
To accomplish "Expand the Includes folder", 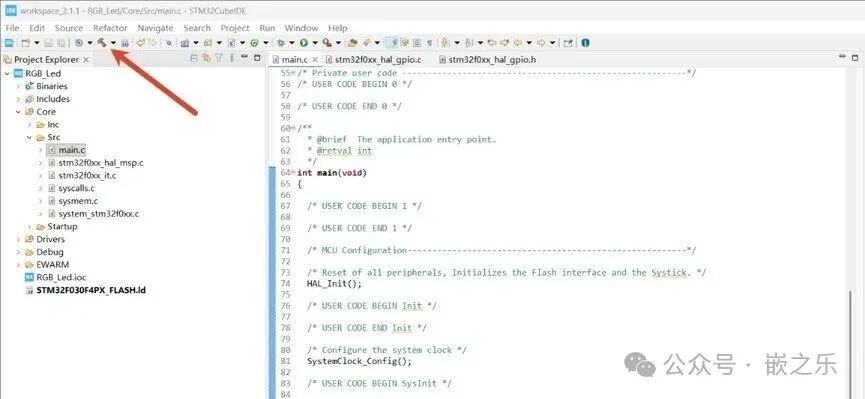I will (x=18, y=99).
